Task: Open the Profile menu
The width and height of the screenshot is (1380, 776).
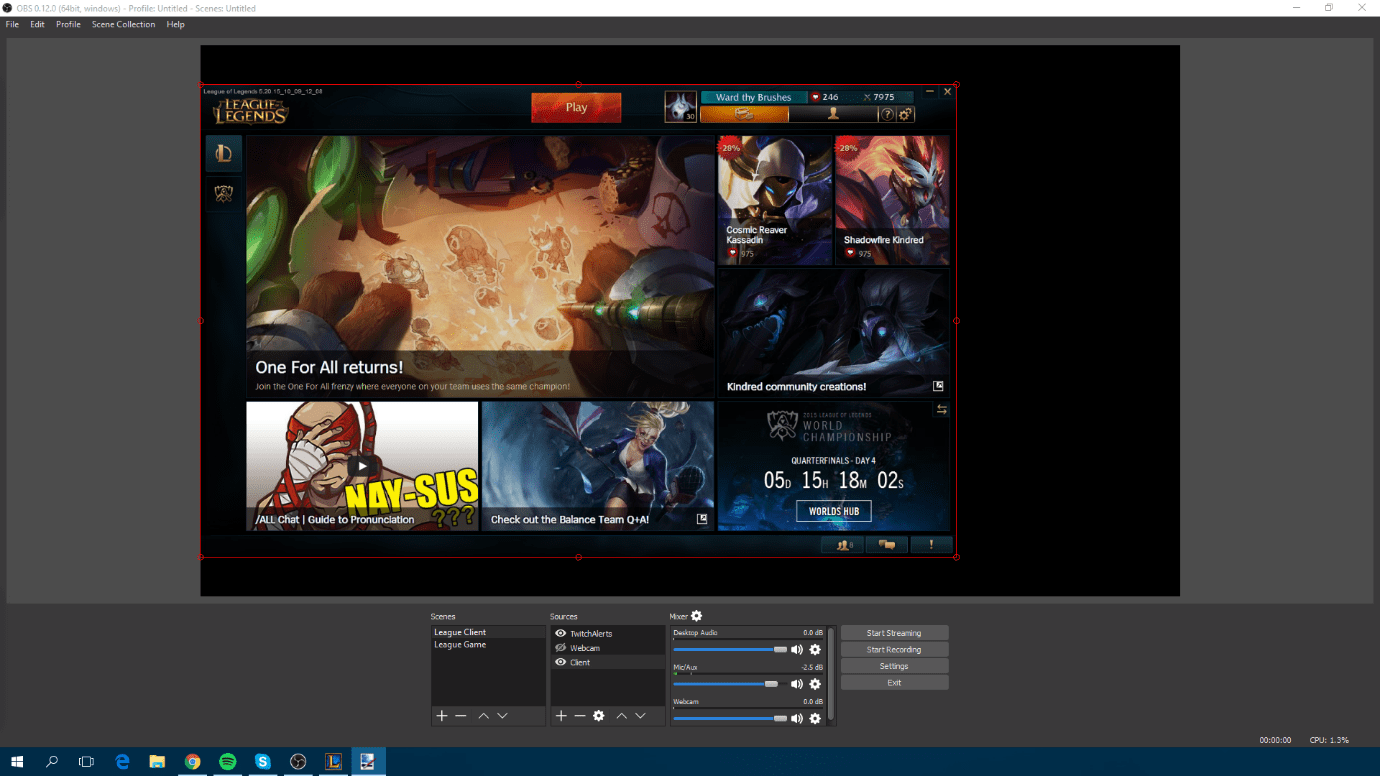Action: pos(68,24)
